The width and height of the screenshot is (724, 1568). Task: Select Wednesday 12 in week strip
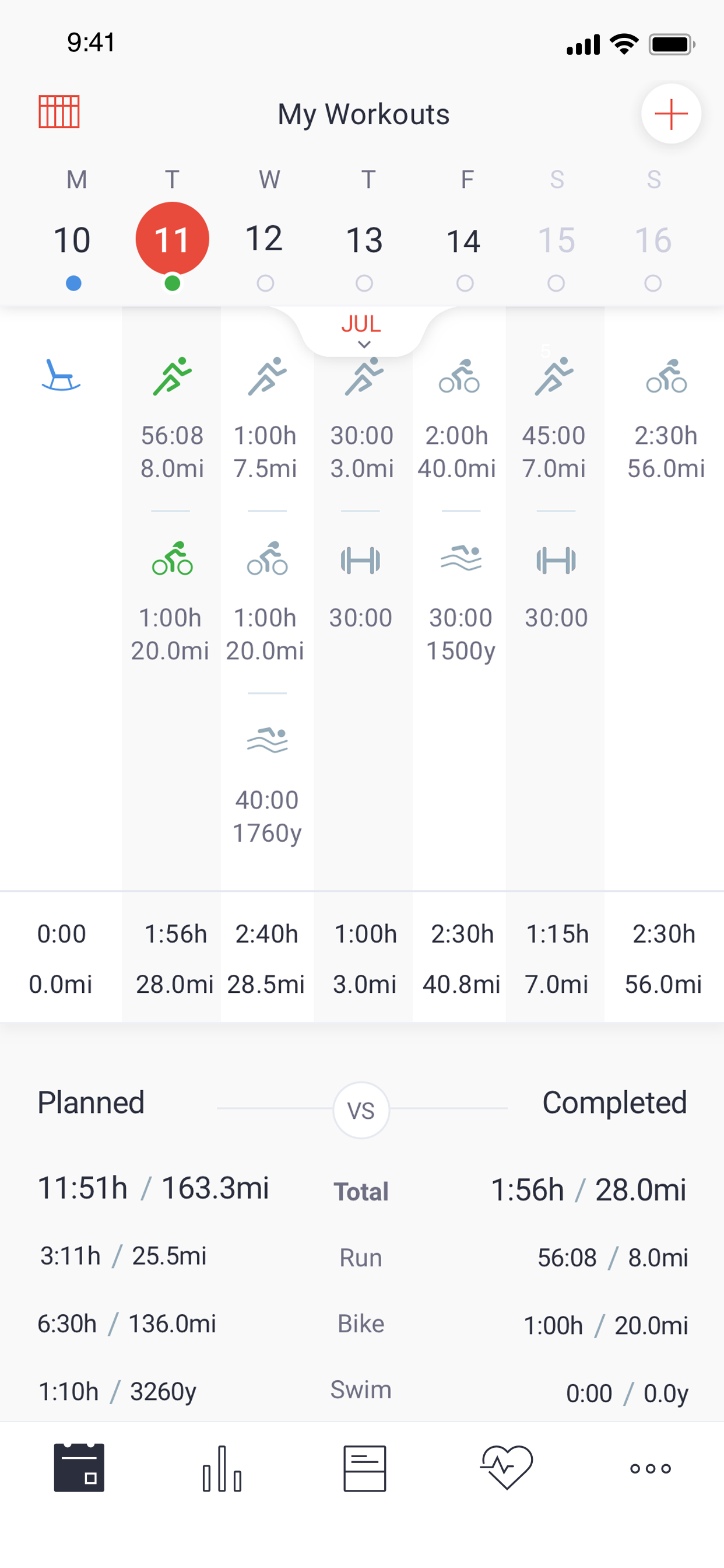tap(264, 239)
